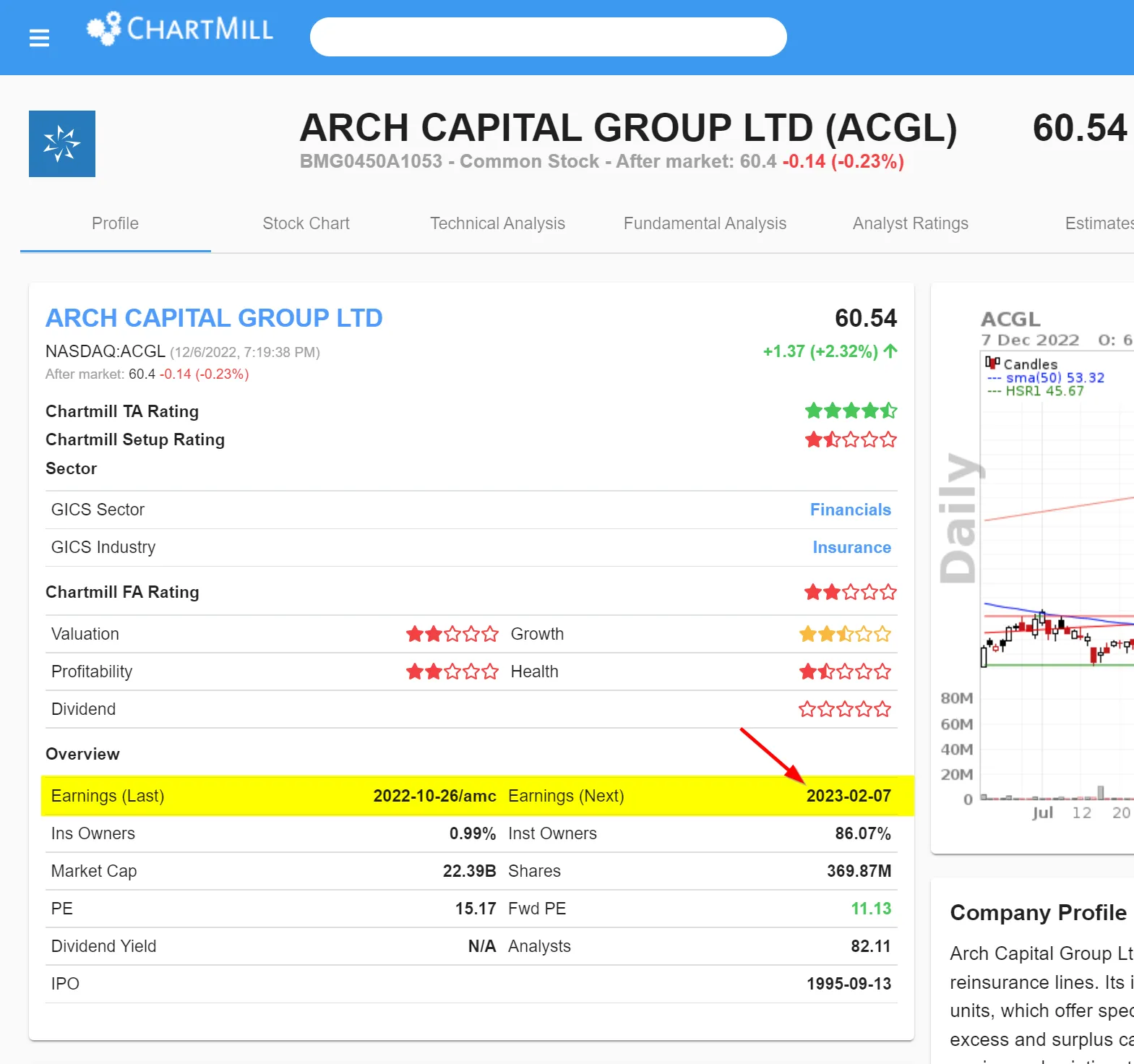Click the Growth rating stars
The width and height of the screenshot is (1134, 1064).
845,634
